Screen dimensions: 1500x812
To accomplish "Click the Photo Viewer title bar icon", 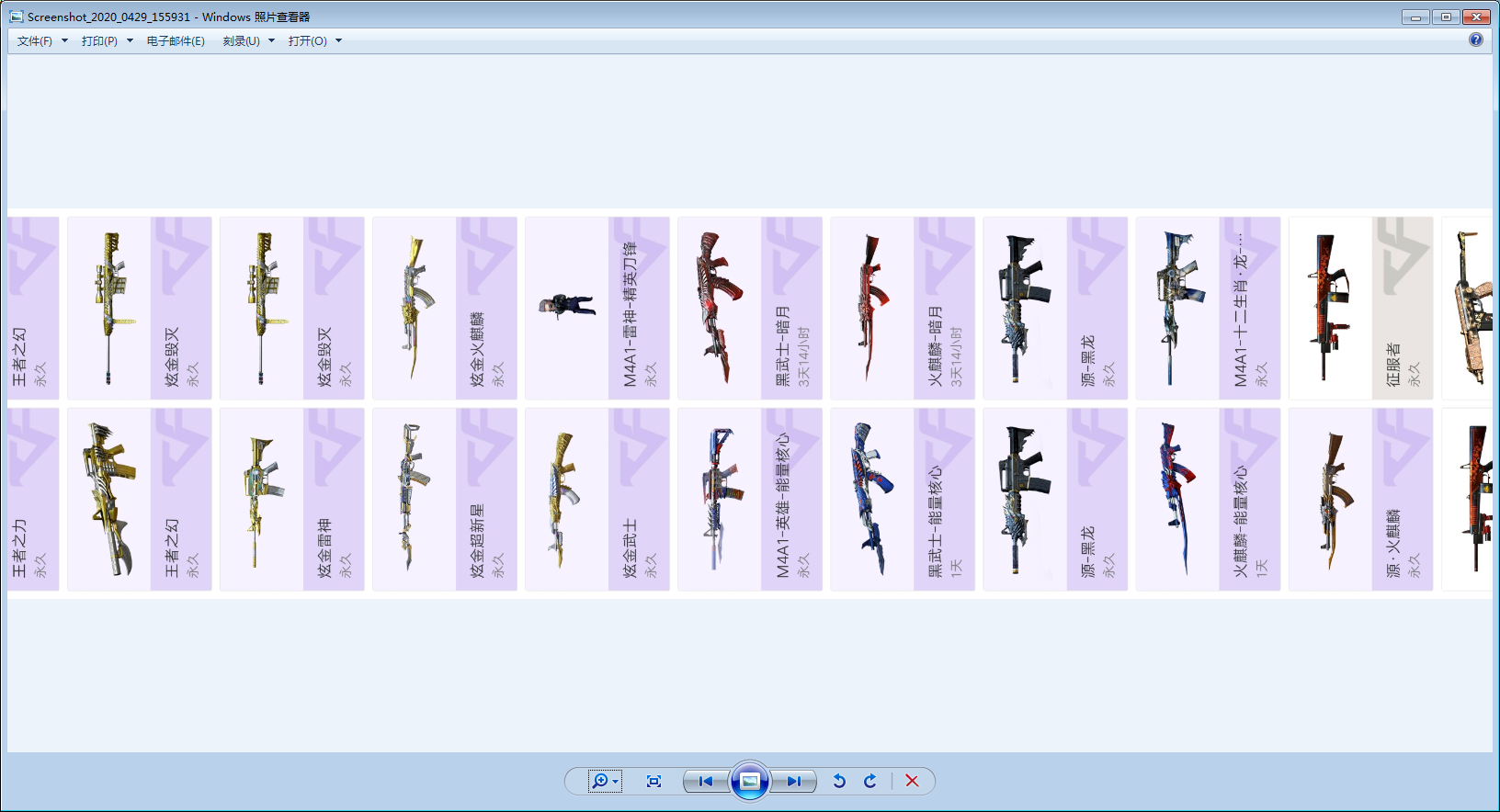I will click(17, 17).
